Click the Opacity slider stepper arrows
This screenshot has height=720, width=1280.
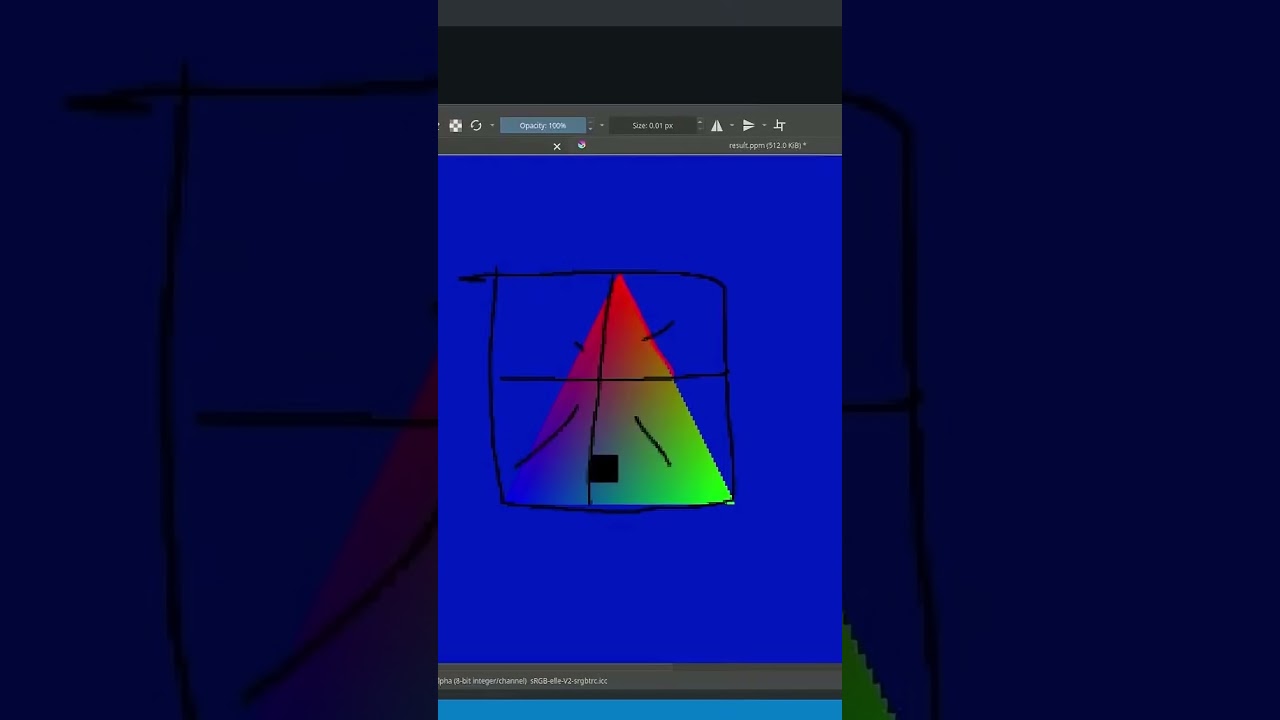(x=591, y=125)
